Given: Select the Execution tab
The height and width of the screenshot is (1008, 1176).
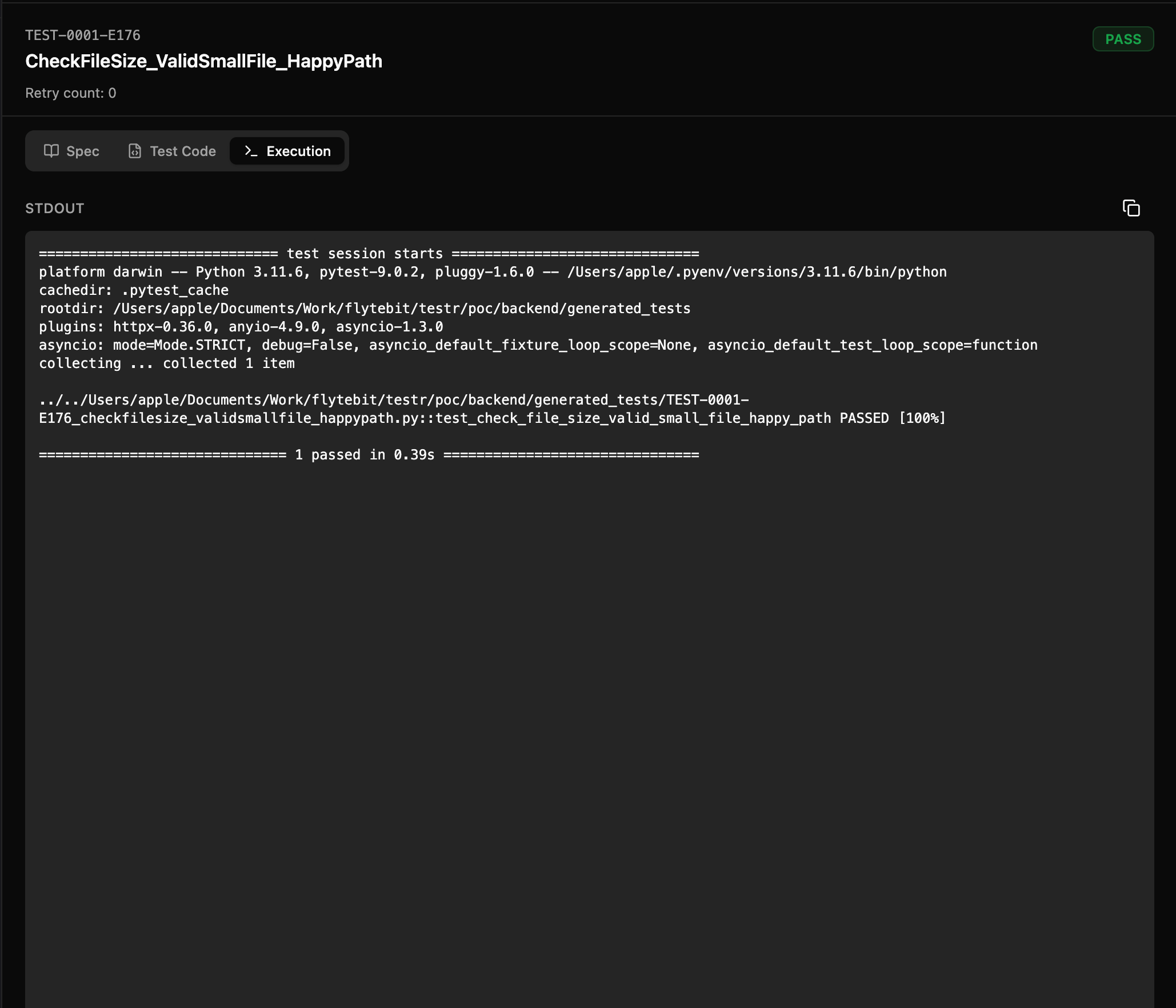Looking at the screenshot, I should point(287,151).
